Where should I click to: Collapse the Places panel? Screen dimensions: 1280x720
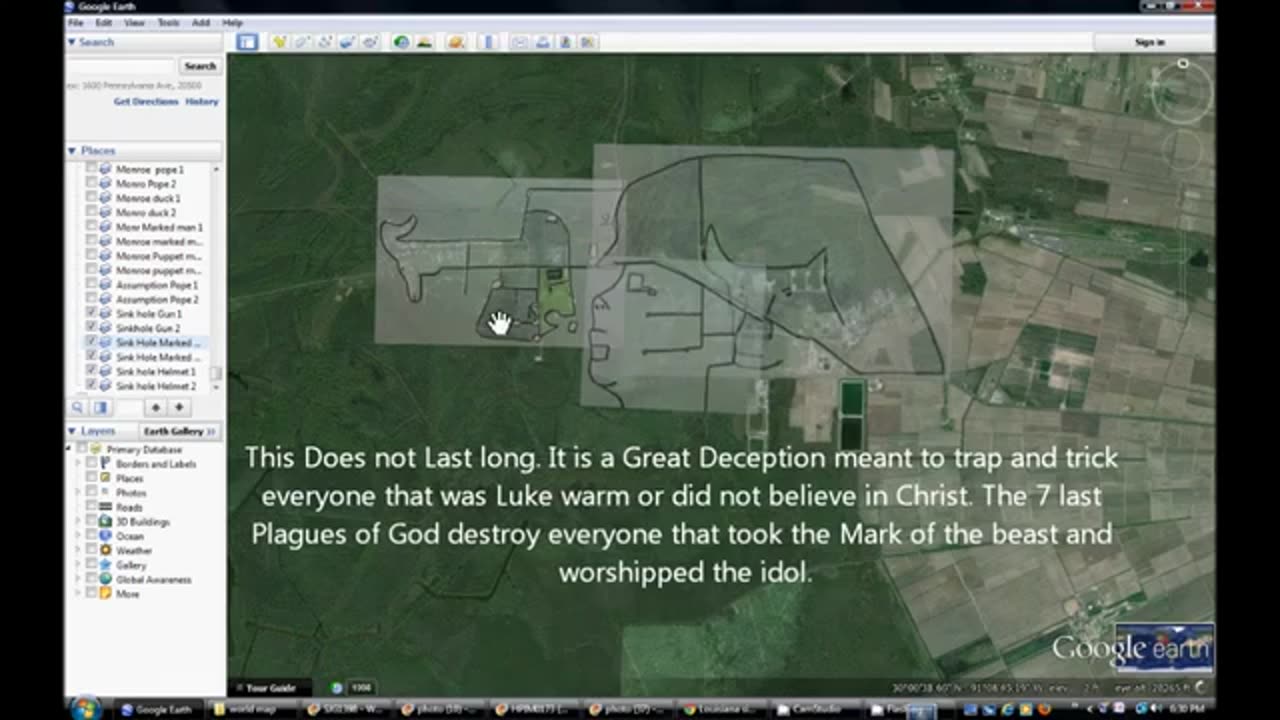coord(72,150)
